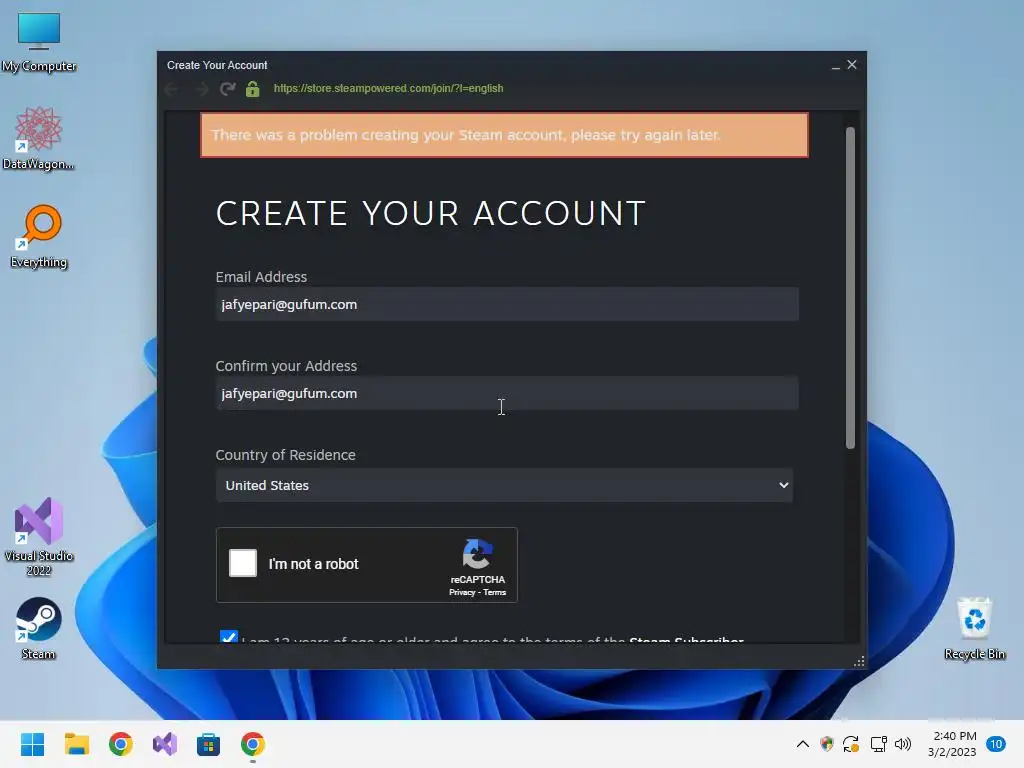1024x768 pixels.
Task: Click the green padlock security icon
Action: pos(253,89)
